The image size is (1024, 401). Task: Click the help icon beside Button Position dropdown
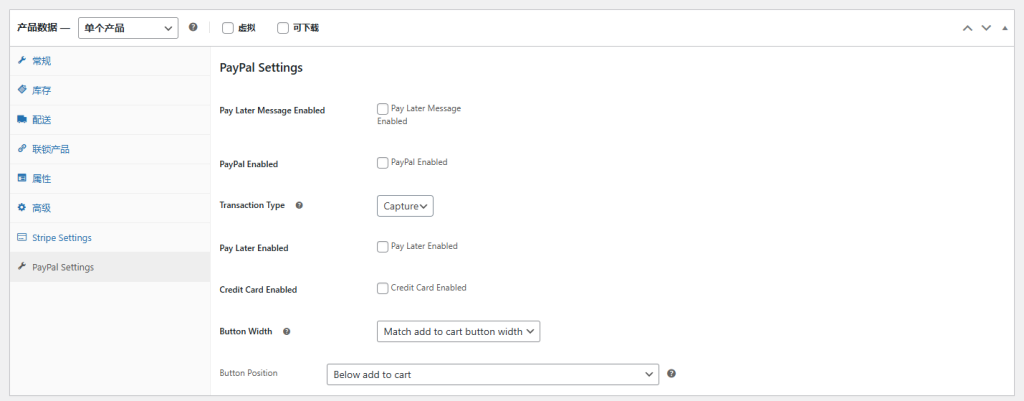tap(671, 374)
